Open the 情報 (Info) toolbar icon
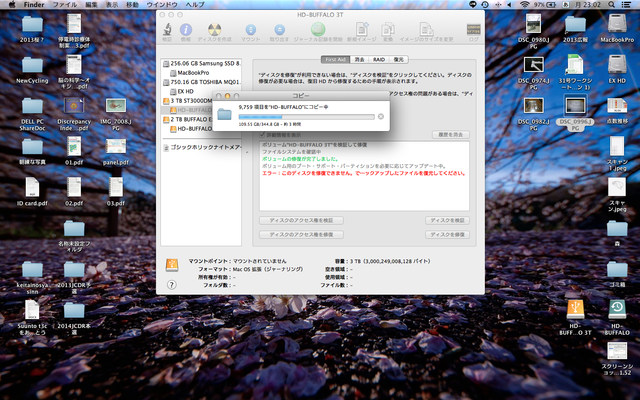The image size is (640, 400). click(186, 30)
